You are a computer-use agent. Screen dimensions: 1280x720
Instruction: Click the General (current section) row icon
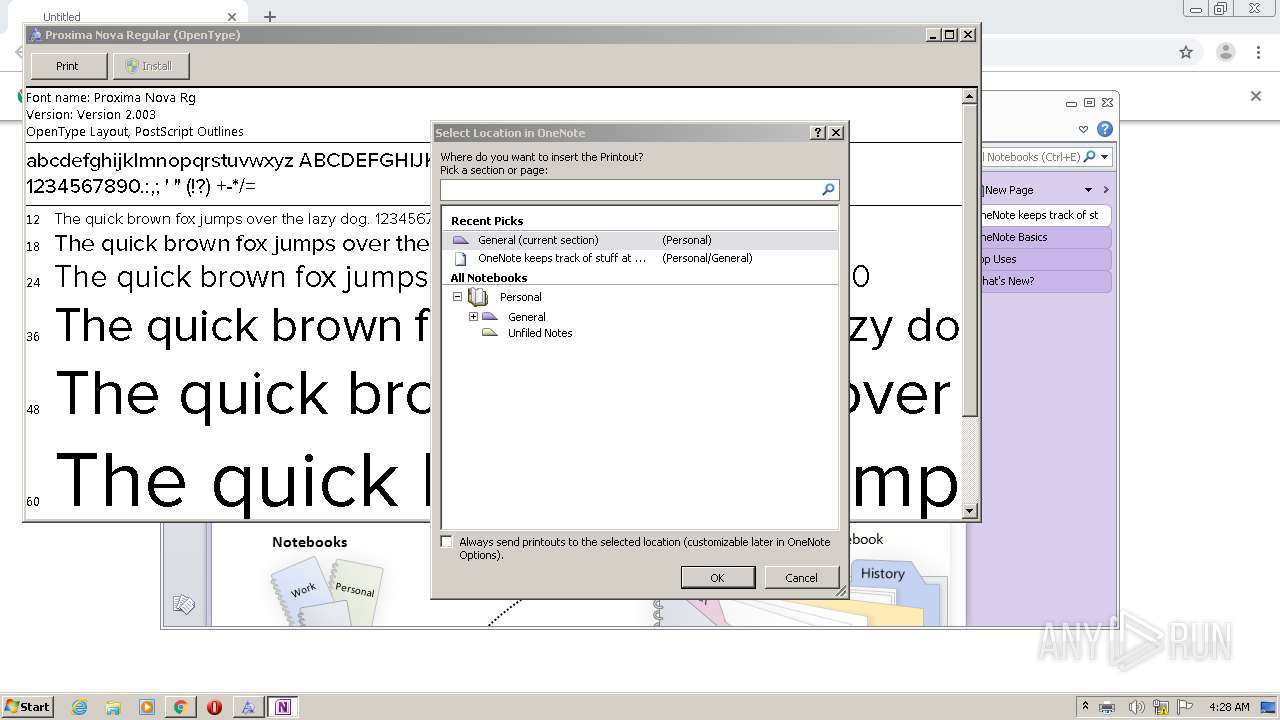(x=461, y=240)
